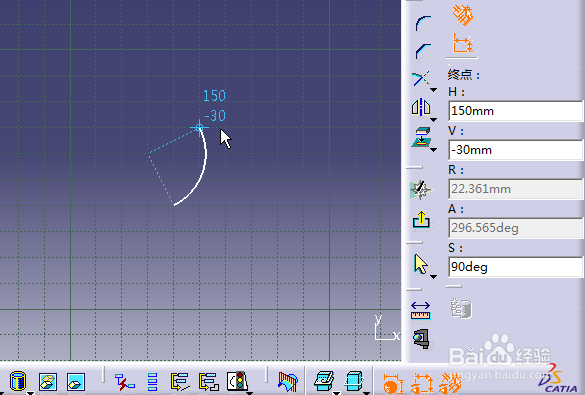Viewport: 585px width, 395px height.
Task: Expand traffic light icon dropdown arrow
Action: 249,393
